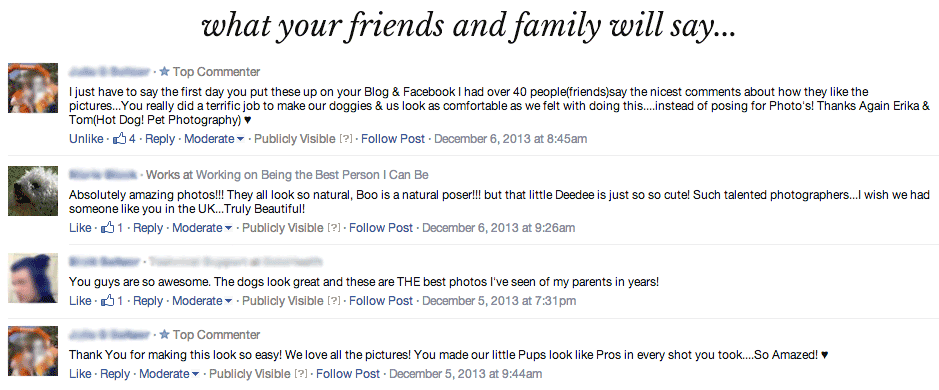Click Top Commenter star on first comment
Viewport: 939px width, 390px height.
pos(165,72)
